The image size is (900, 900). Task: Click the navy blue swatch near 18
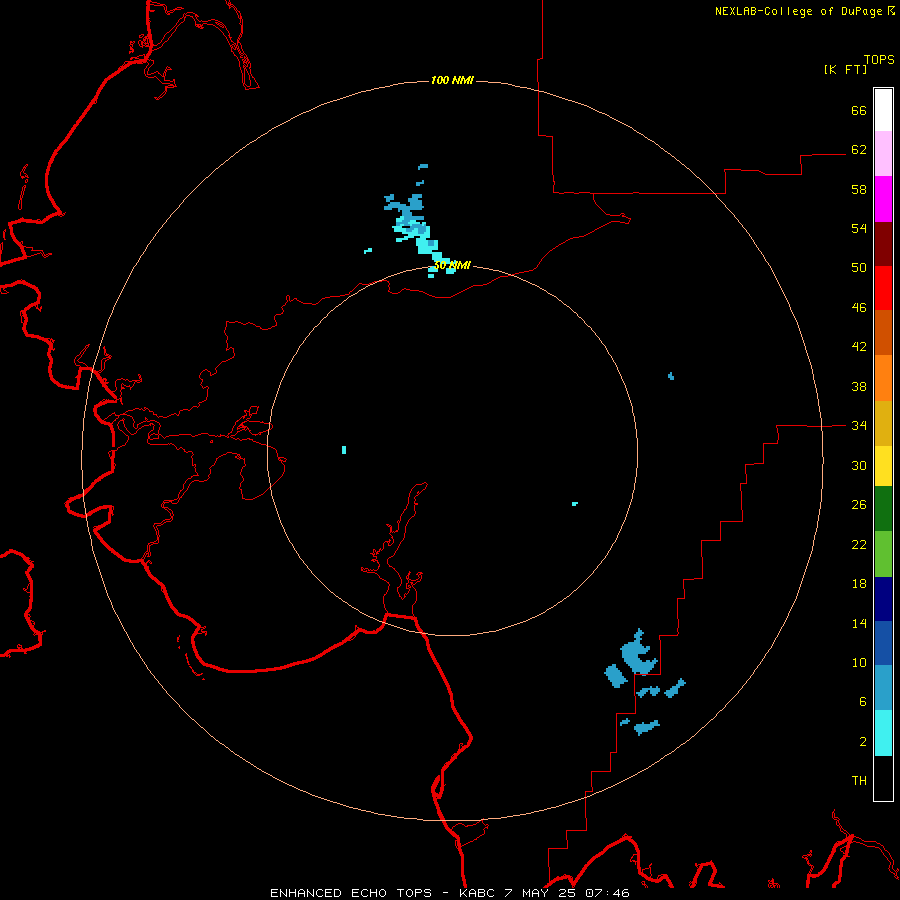coord(883,599)
